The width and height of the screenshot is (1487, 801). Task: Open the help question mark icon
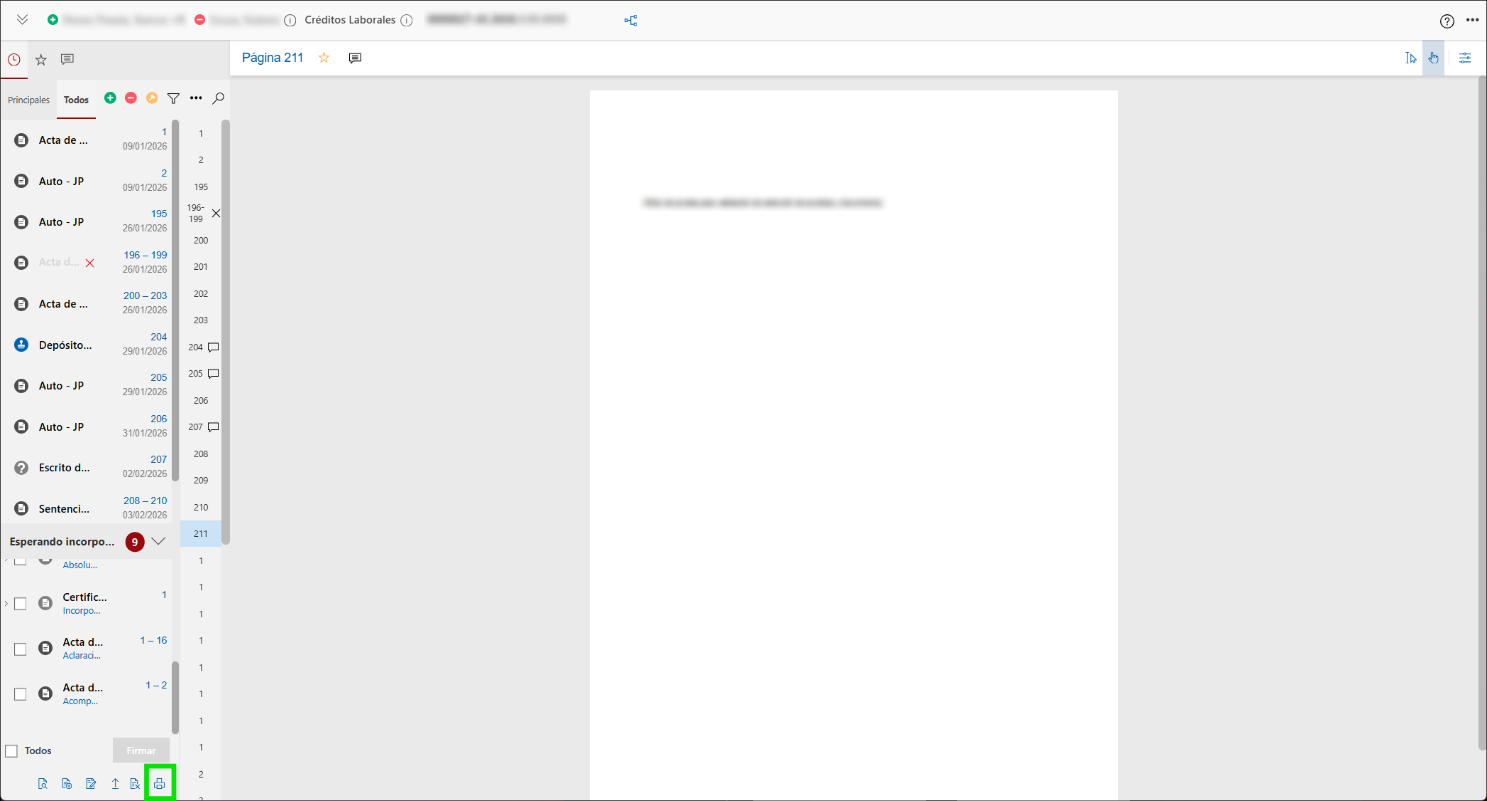tap(1447, 21)
